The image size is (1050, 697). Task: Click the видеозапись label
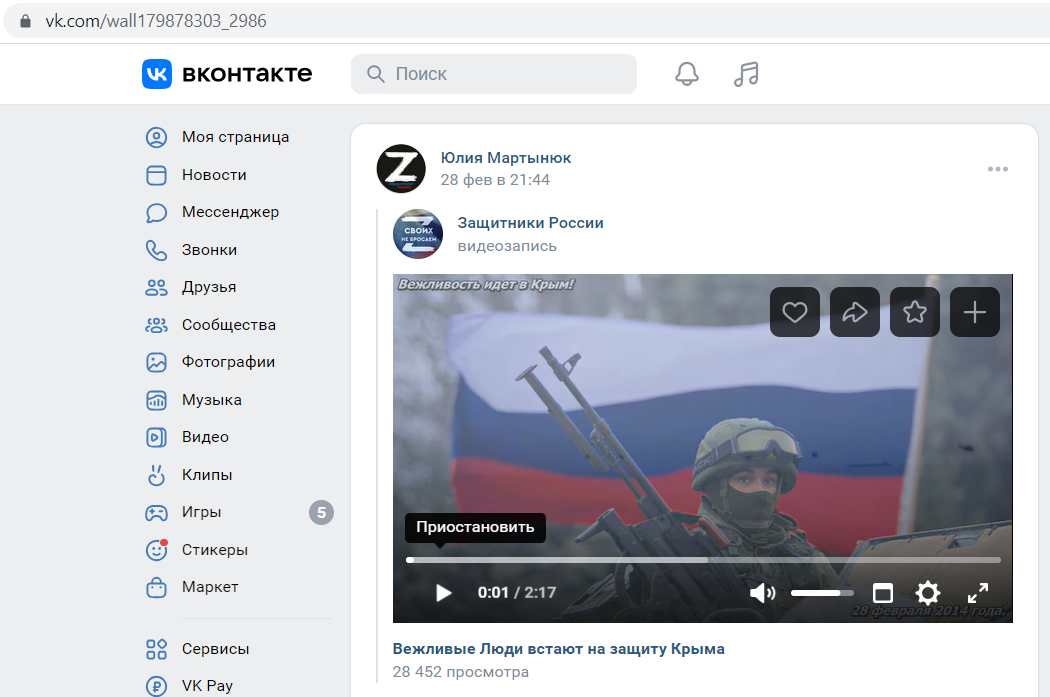pyautogui.click(x=507, y=246)
